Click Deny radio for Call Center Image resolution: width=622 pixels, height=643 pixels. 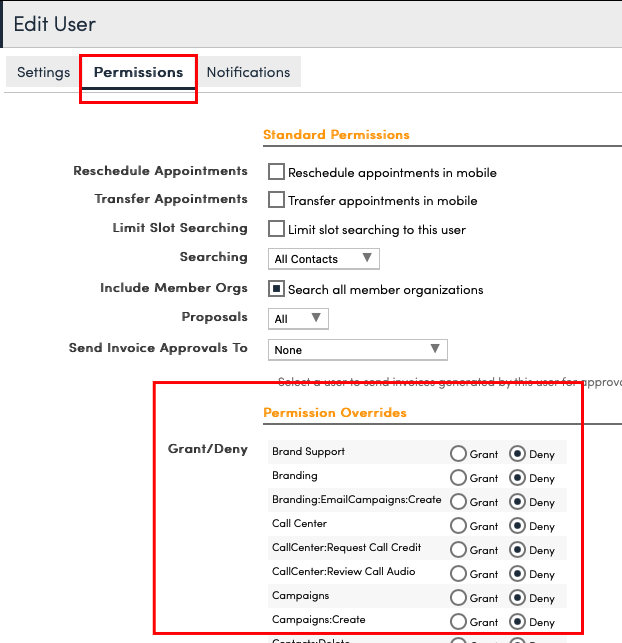[x=517, y=525]
